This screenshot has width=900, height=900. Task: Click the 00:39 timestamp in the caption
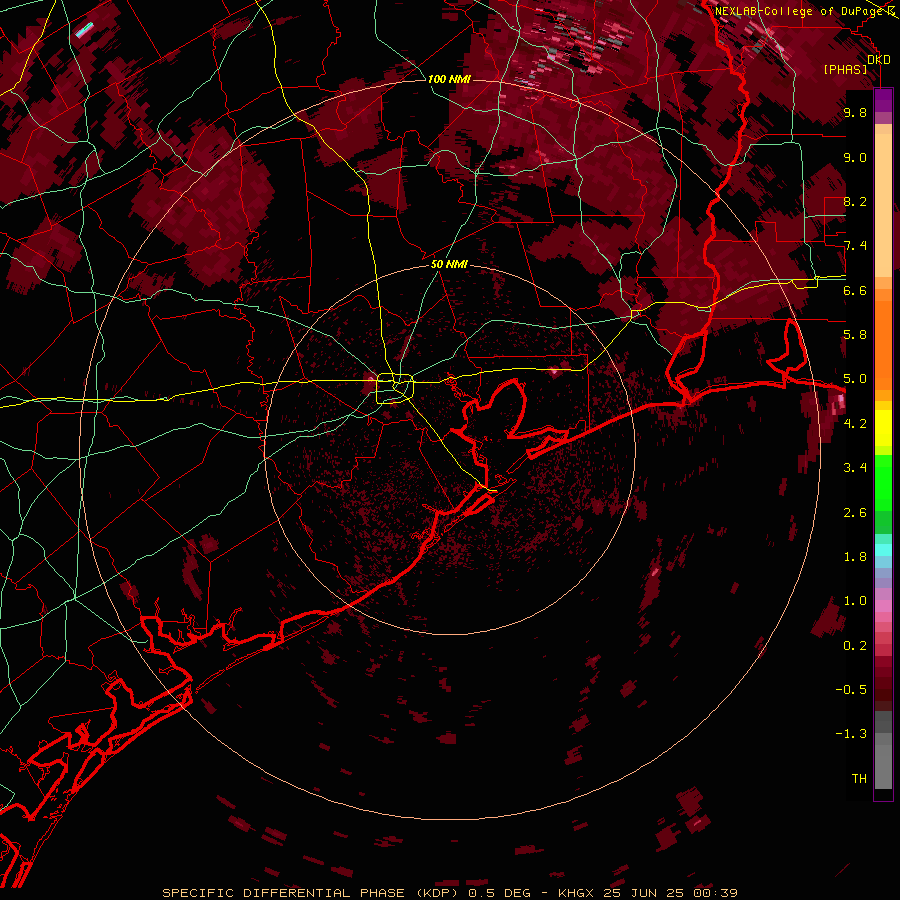point(715,893)
